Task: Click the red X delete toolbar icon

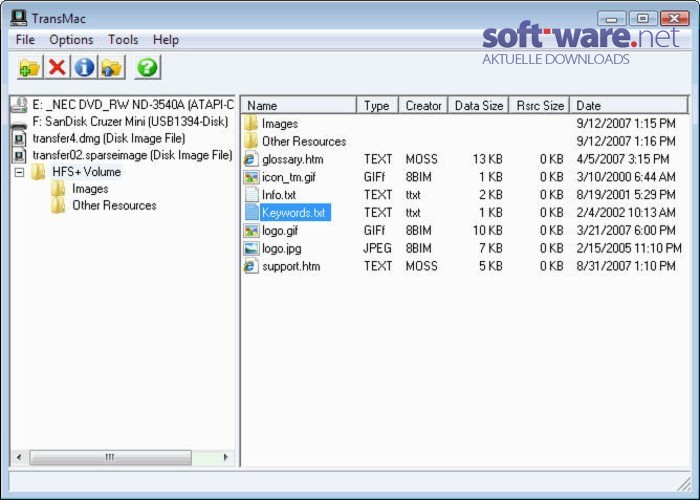Action: tap(57, 67)
